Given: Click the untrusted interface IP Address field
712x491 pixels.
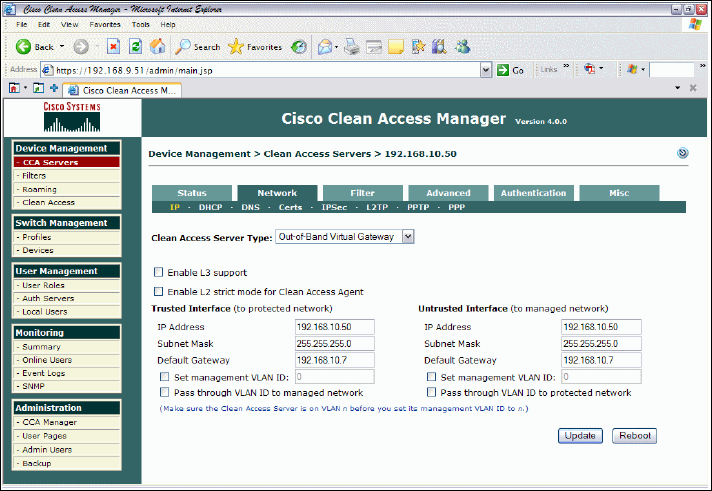Looking at the screenshot, I should pyautogui.click(x=601, y=326).
